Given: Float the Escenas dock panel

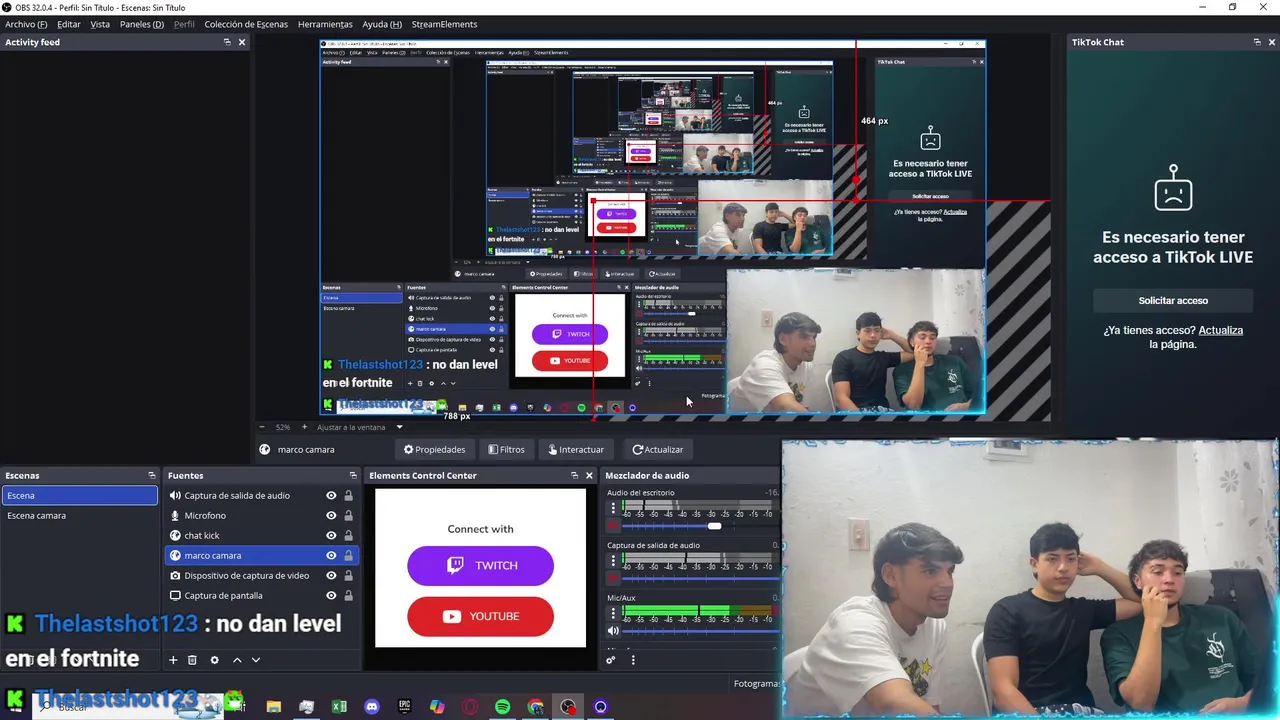Looking at the screenshot, I should point(152,475).
